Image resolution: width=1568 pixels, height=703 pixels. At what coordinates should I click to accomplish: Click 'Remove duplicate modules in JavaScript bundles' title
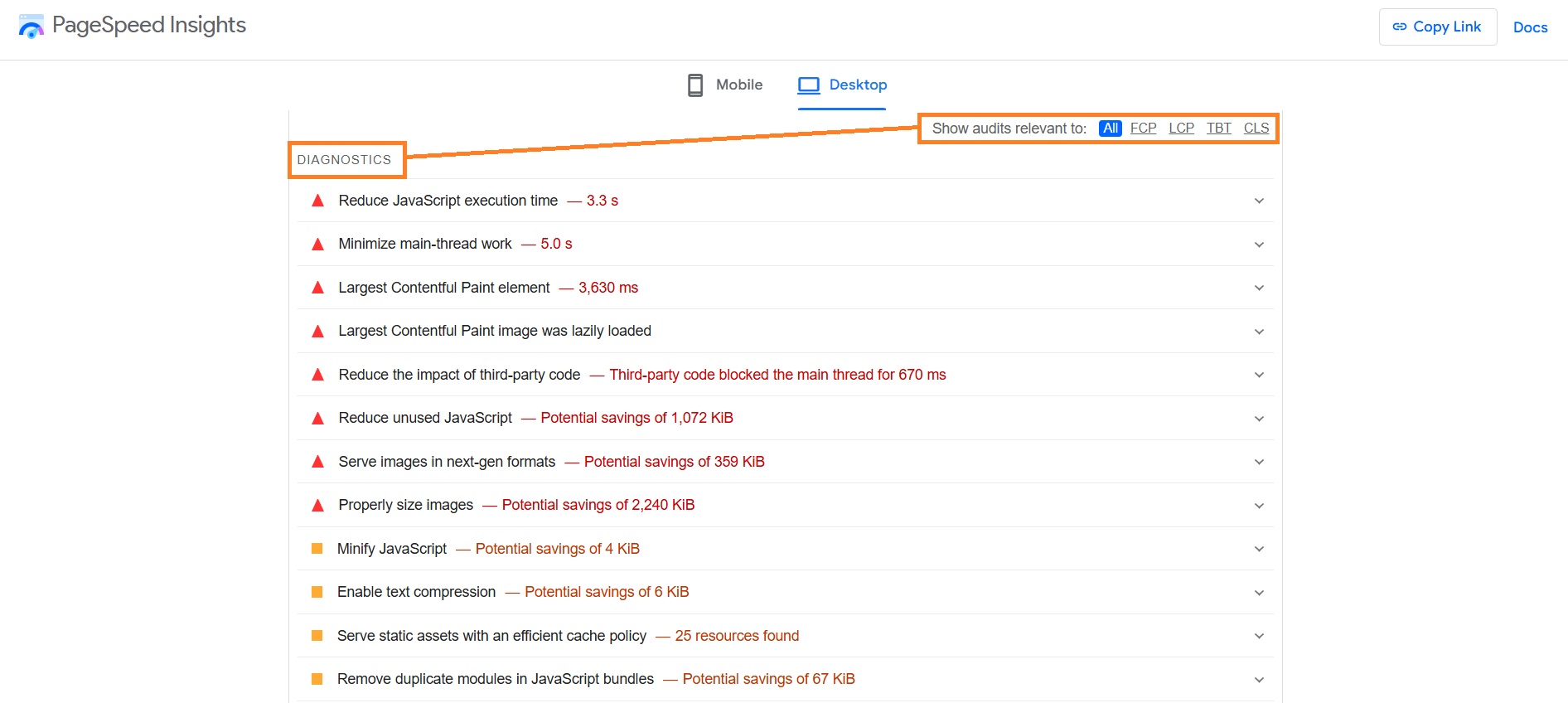tap(496, 679)
